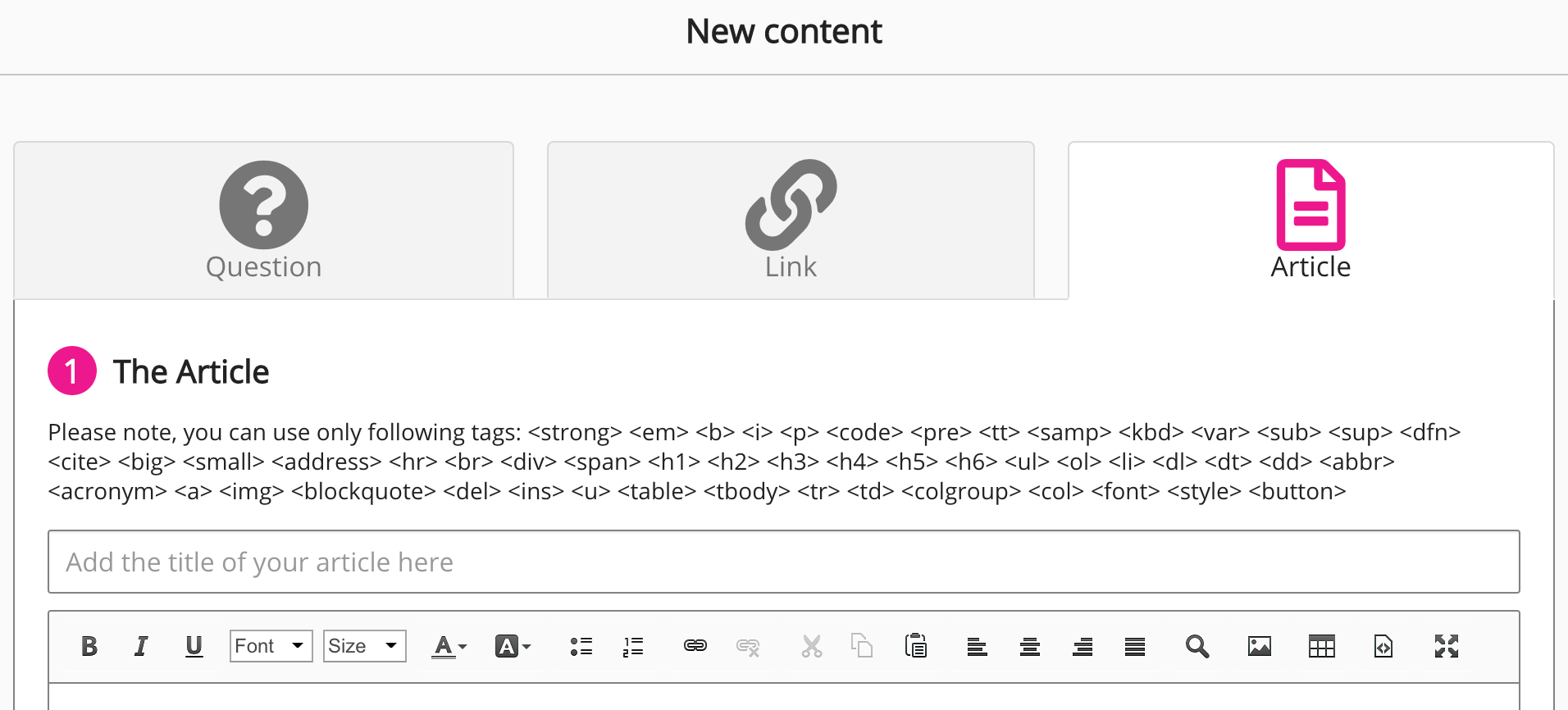Apply a numbered list
The height and width of the screenshot is (710, 1568).
click(x=633, y=646)
